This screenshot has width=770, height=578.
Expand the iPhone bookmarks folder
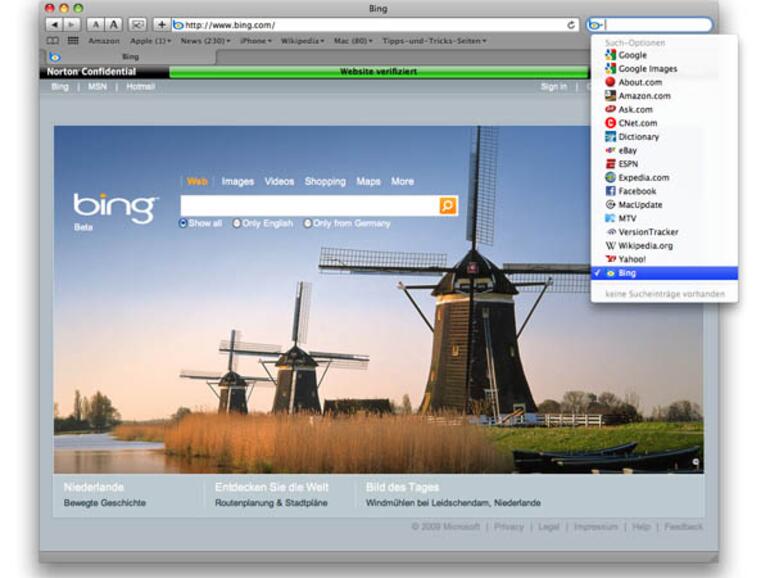256,41
